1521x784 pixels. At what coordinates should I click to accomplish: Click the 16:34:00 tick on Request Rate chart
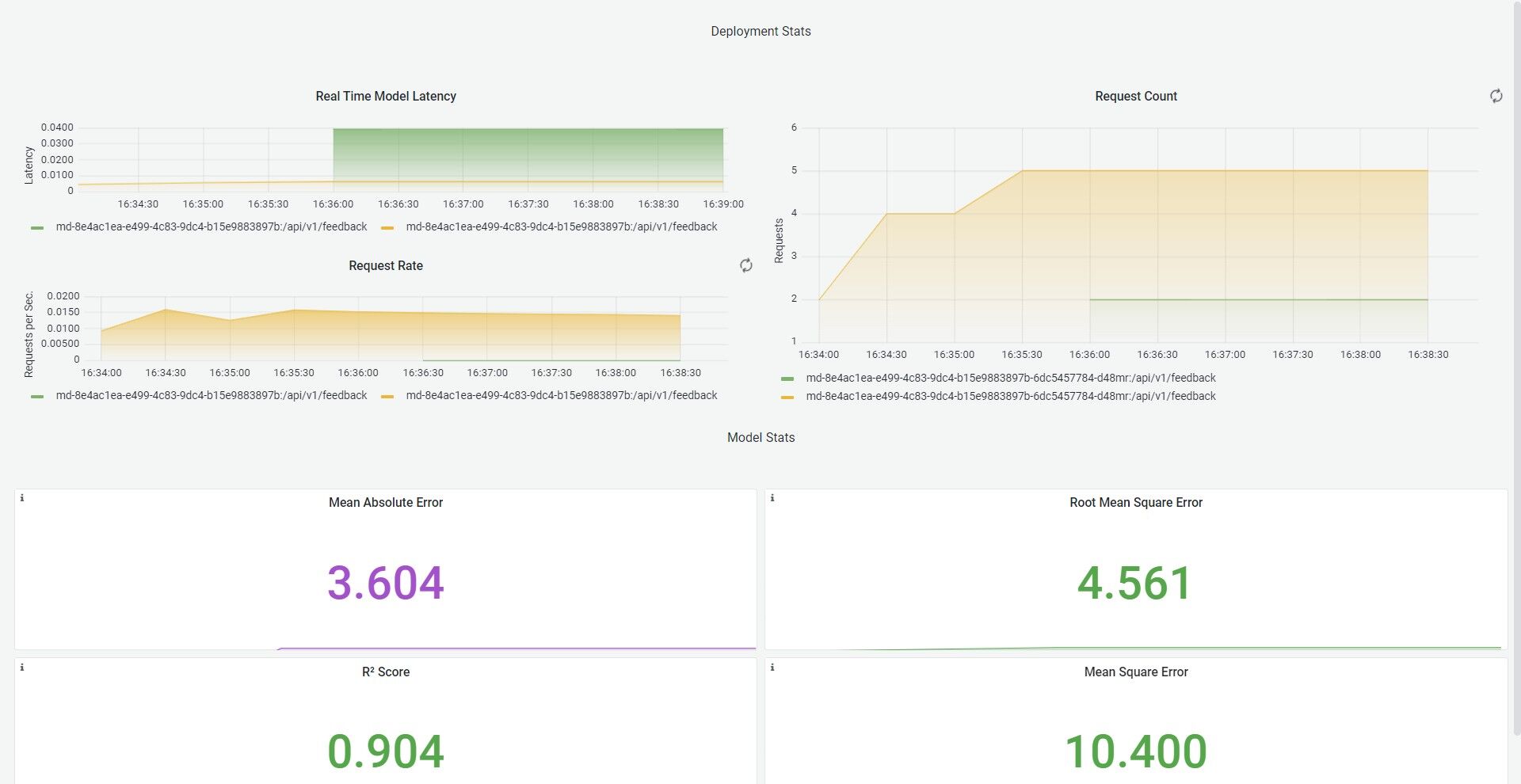click(101, 373)
